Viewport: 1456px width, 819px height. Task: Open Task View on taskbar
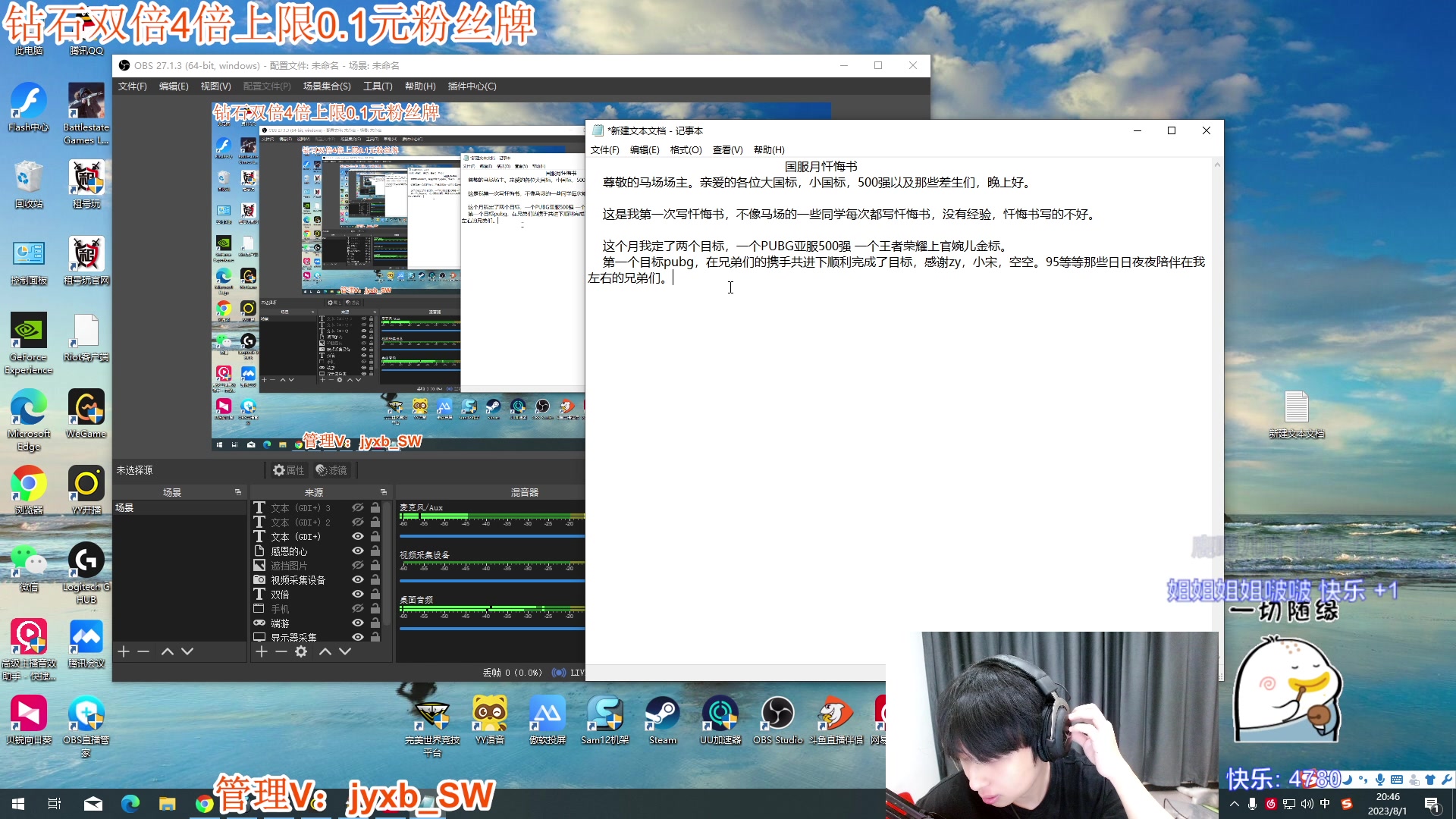pyautogui.click(x=55, y=804)
